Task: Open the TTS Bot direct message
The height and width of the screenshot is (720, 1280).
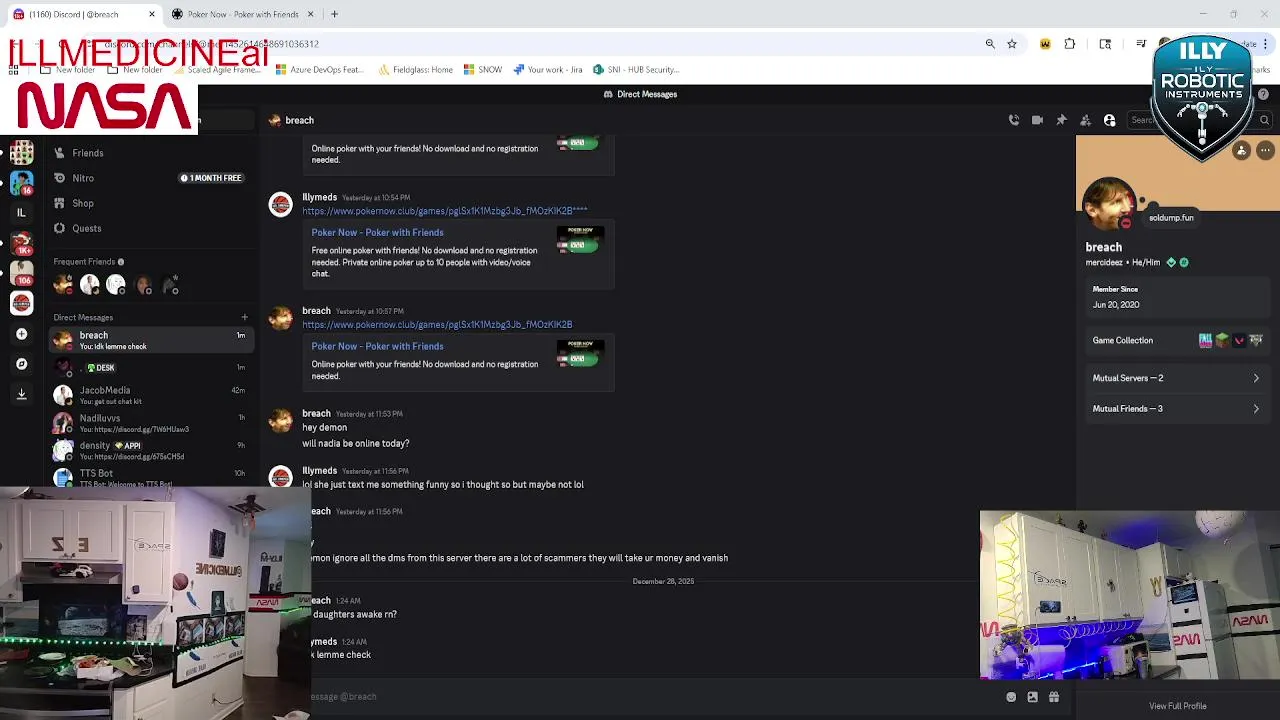Action: [x=150, y=477]
